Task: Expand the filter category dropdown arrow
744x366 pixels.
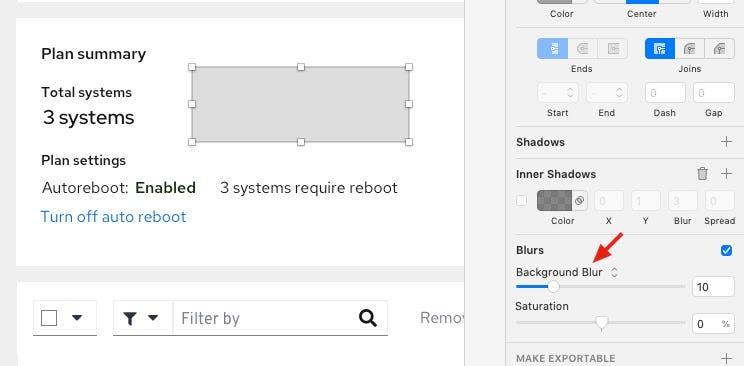Action: click(153, 318)
